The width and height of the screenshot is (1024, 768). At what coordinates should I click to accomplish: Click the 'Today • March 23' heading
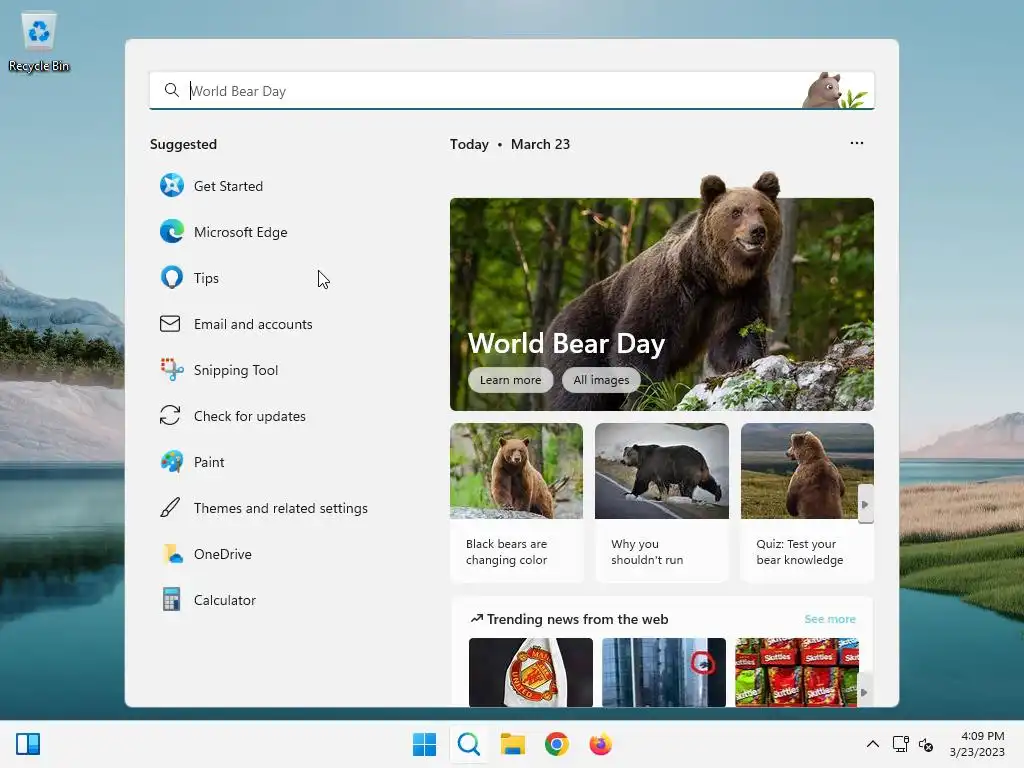509,144
